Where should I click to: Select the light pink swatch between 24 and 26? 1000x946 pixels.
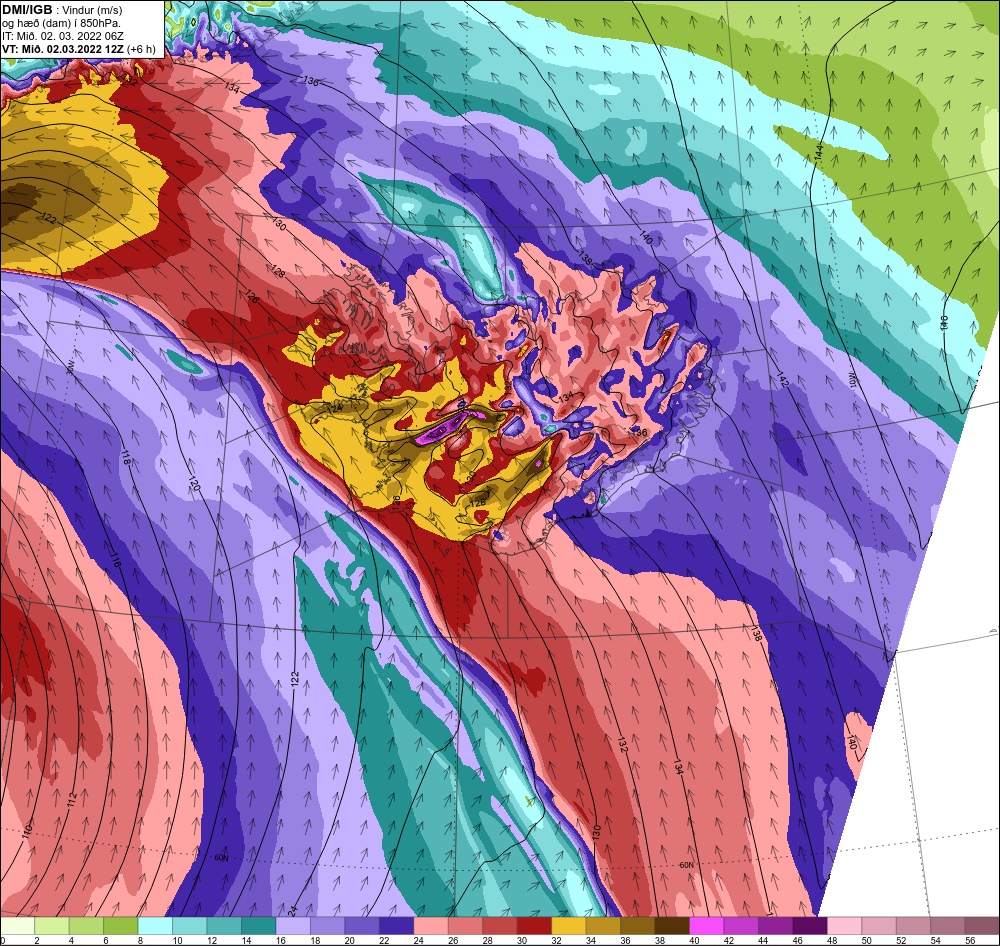[432, 926]
